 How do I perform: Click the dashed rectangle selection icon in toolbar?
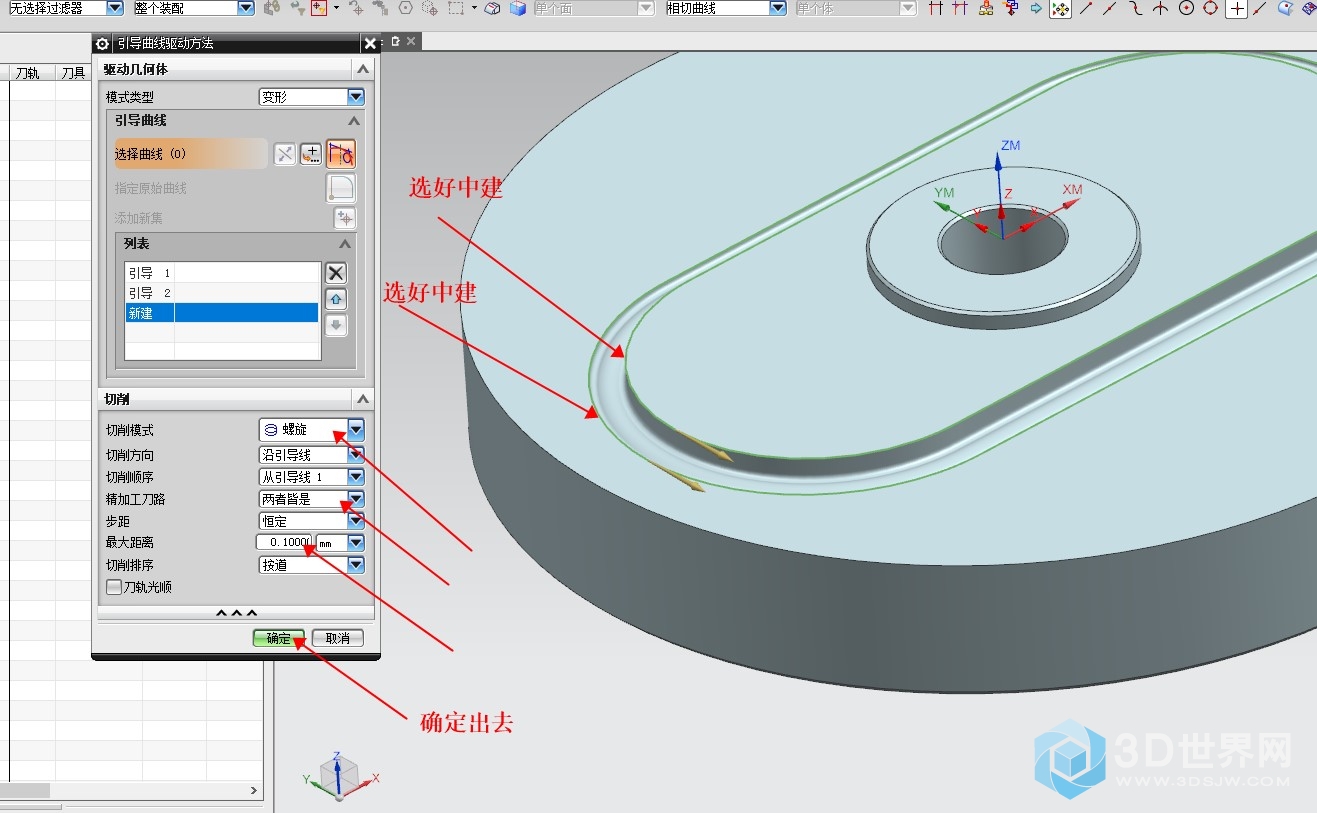[455, 9]
